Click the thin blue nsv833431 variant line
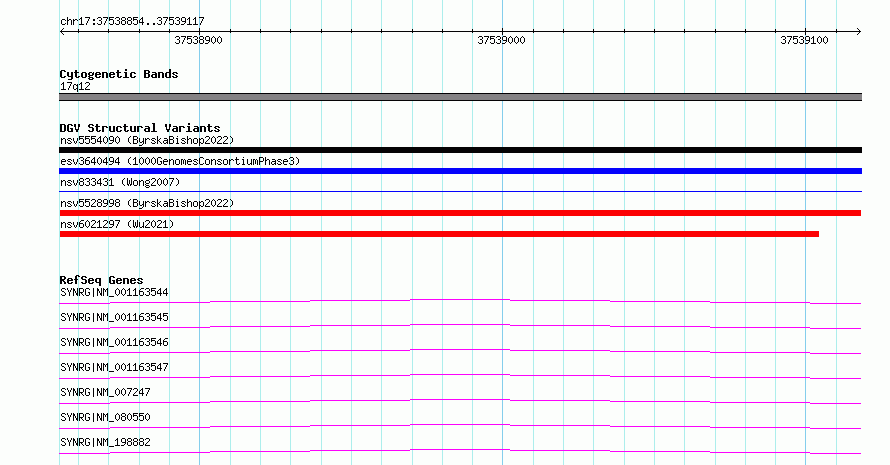This screenshot has width=890, height=465. click(x=460, y=191)
